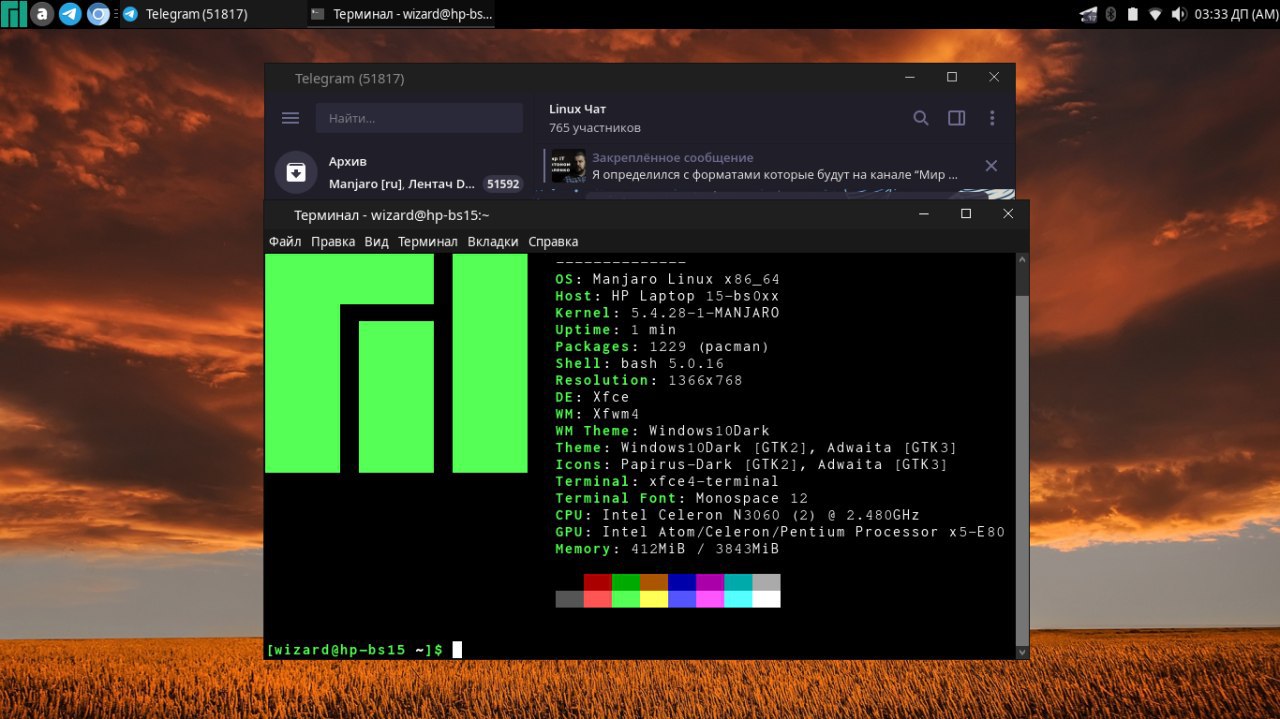Click the "Terminal: xfce4-terminal" line
1280x719 pixels.
[x=667, y=482]
